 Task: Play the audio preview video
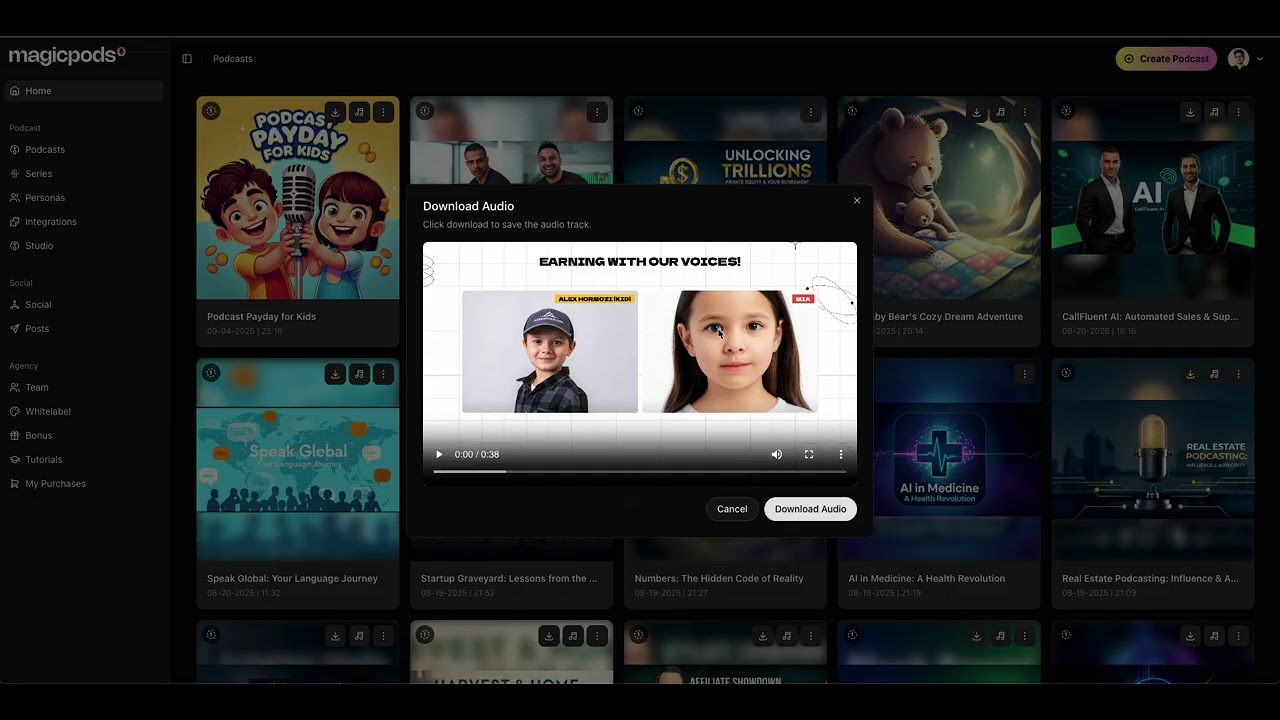click(x=439, y=454)
